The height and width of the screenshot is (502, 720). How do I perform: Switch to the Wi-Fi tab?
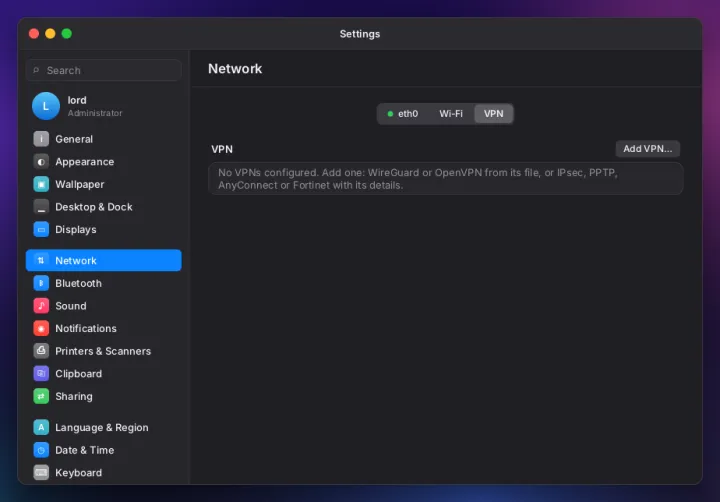coord(451,113)
